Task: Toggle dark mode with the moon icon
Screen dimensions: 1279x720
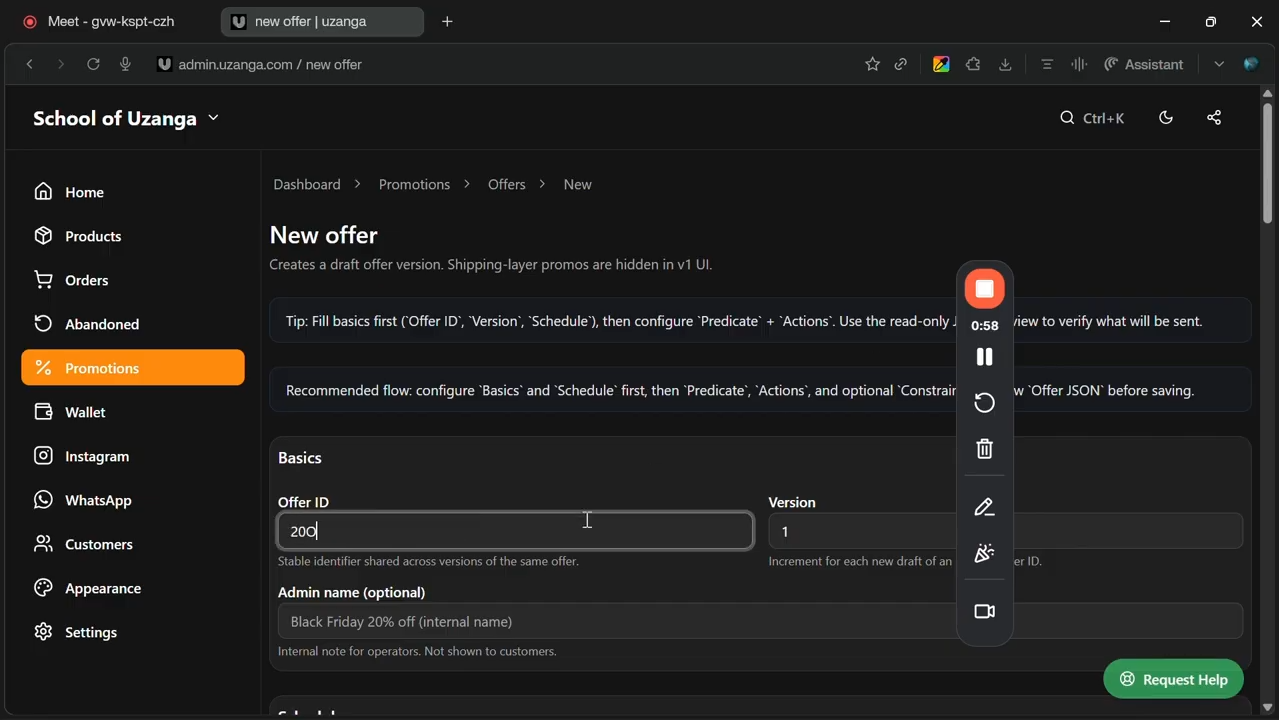Action: 1166,118
